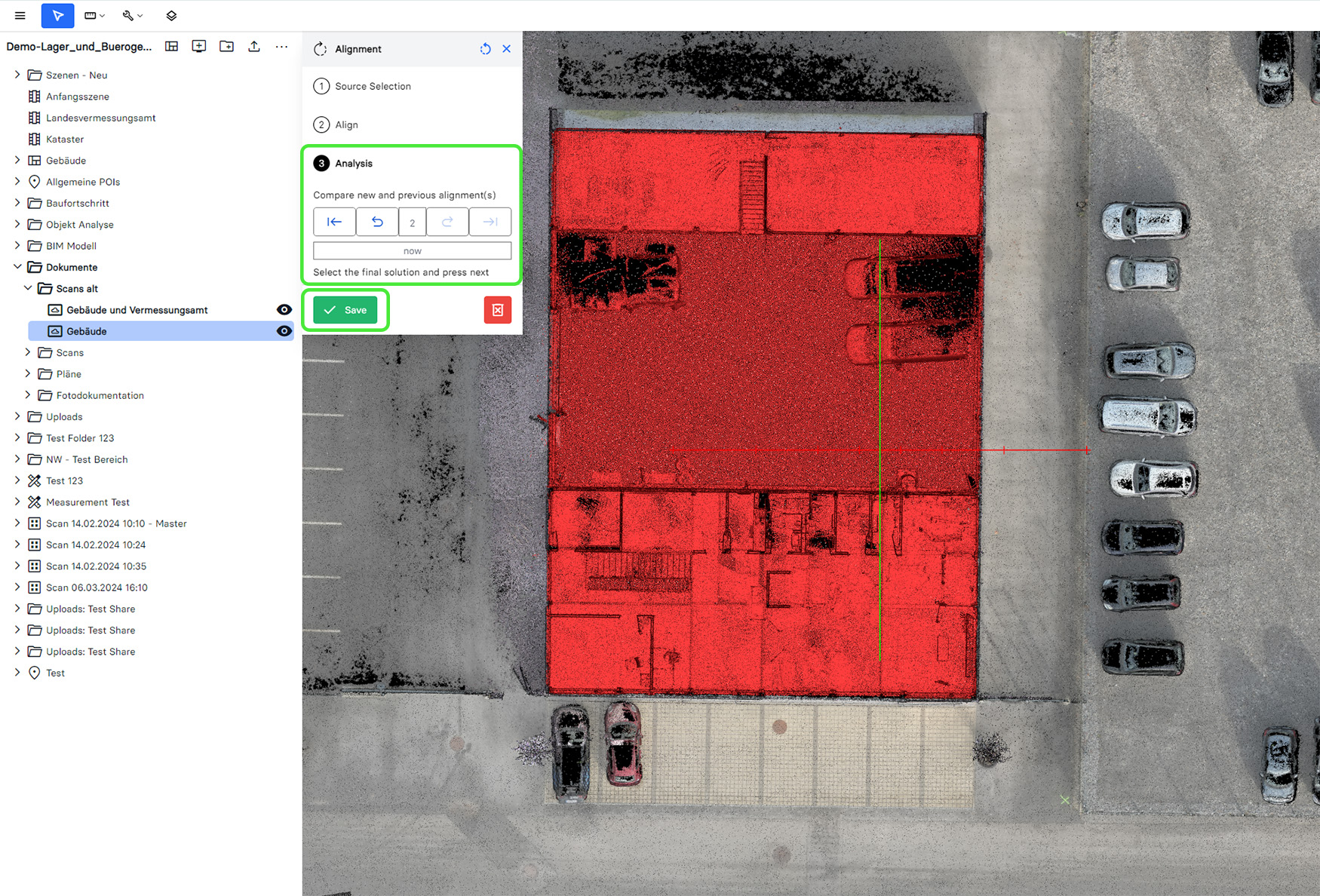Image resolution: width=1320 pixels, height=896 pixels.
Task: Select the Landesvermessungsamt scene
Action: tap(100, 118)
